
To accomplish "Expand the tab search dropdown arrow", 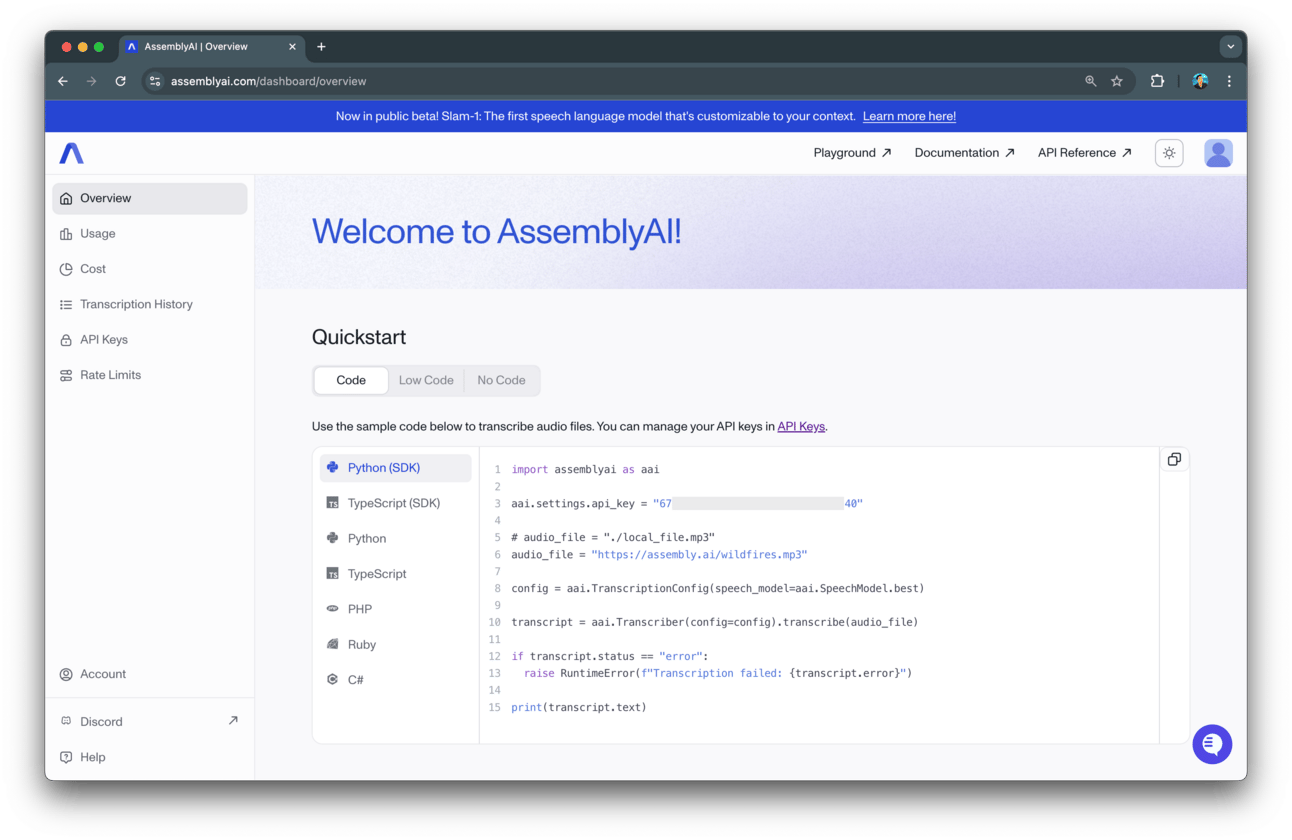I will 1231,47.
